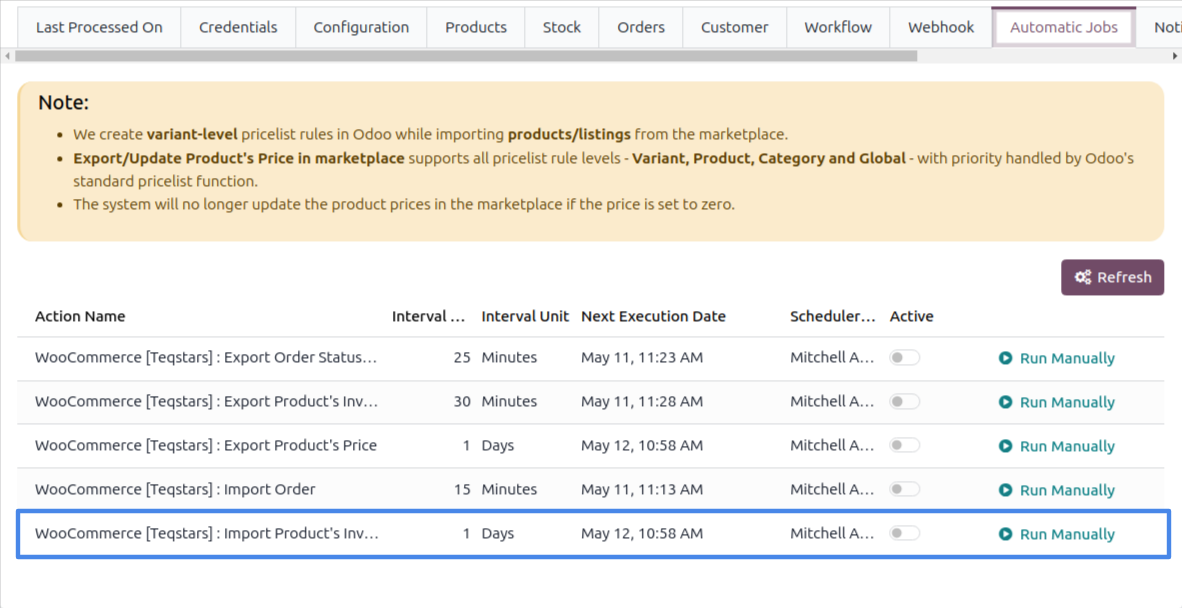Viewport: 1182px width, 608px height.
Task: Select the Stock tab
Action: 562,27
